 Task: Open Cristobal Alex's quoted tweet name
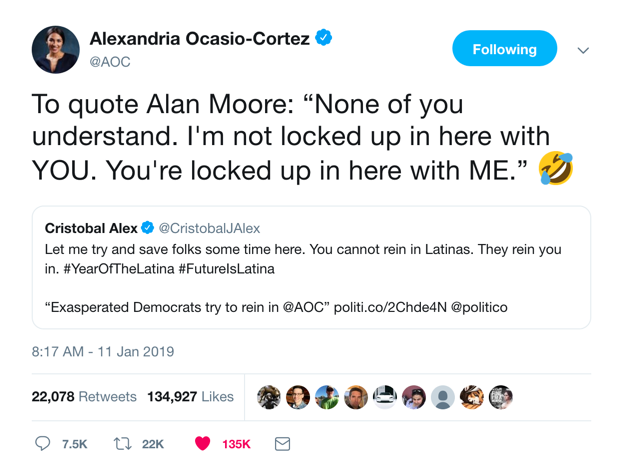coord(91,229)
